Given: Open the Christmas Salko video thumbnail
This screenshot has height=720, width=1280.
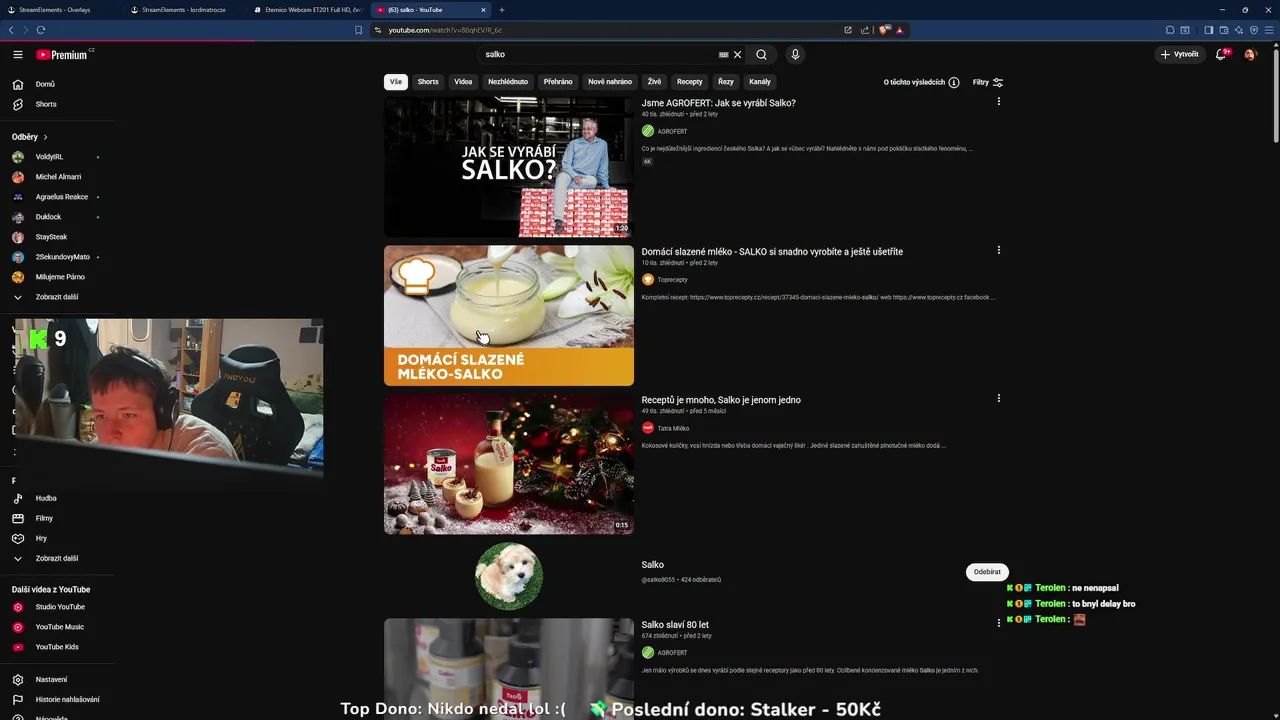Looking at the screenshot, I should (x=509, y=464).
